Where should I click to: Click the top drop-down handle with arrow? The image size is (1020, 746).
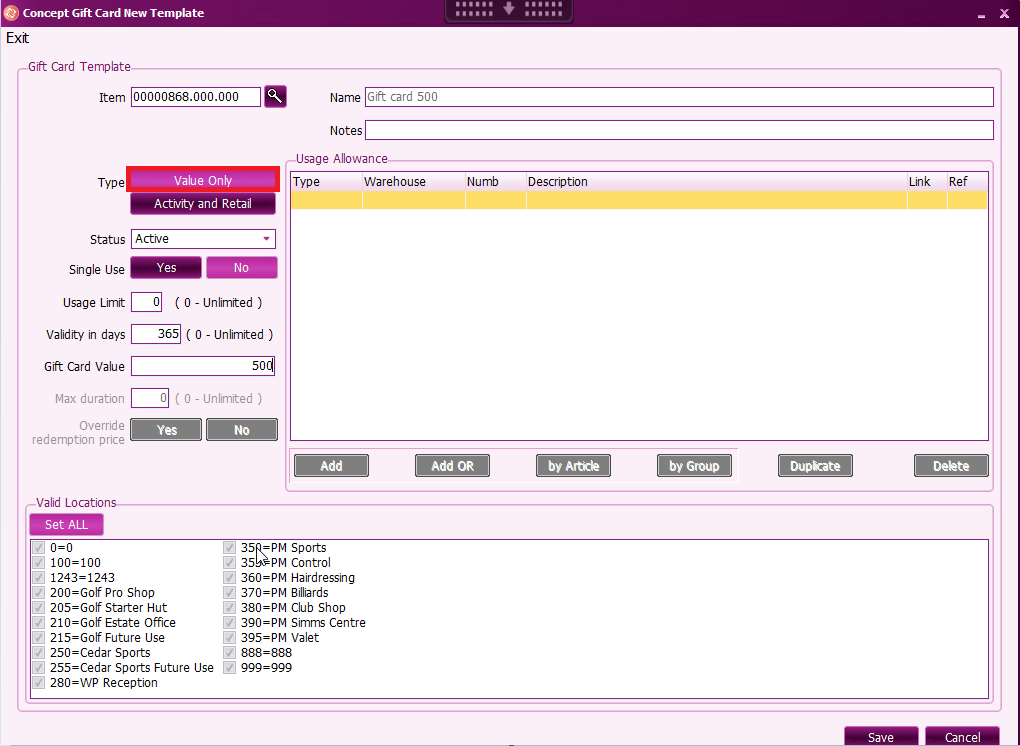point(509,10)
